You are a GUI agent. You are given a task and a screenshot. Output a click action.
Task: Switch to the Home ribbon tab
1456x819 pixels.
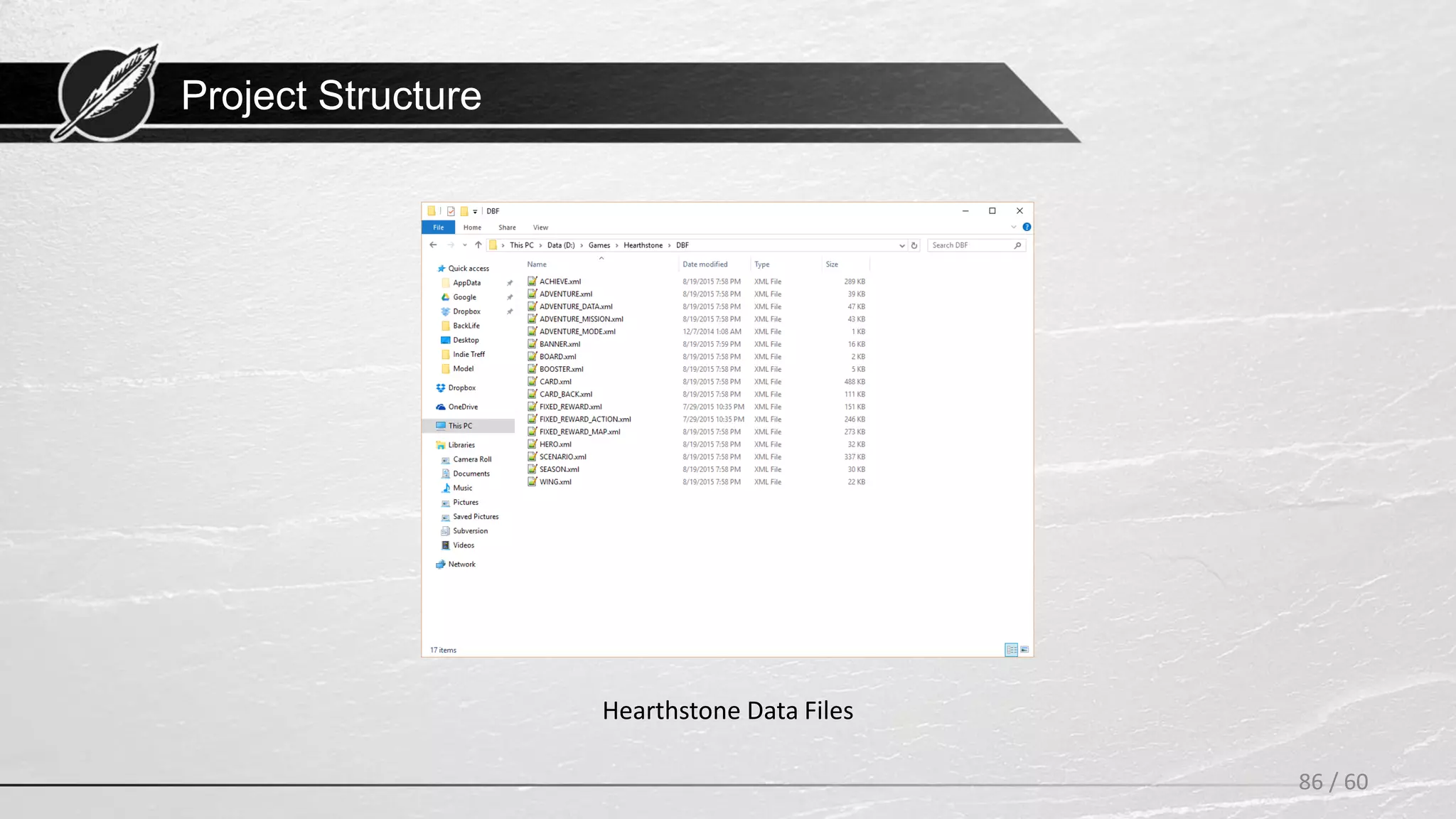click(x=472, y=227)
